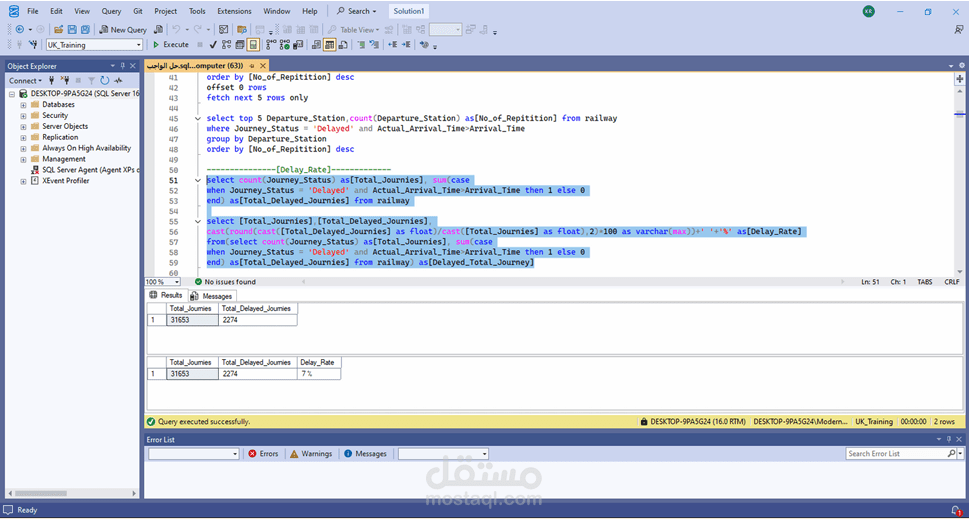Click Display Estimated Execution Plan icon
This screenshot has height=519, width=969.
click(226, 44)
